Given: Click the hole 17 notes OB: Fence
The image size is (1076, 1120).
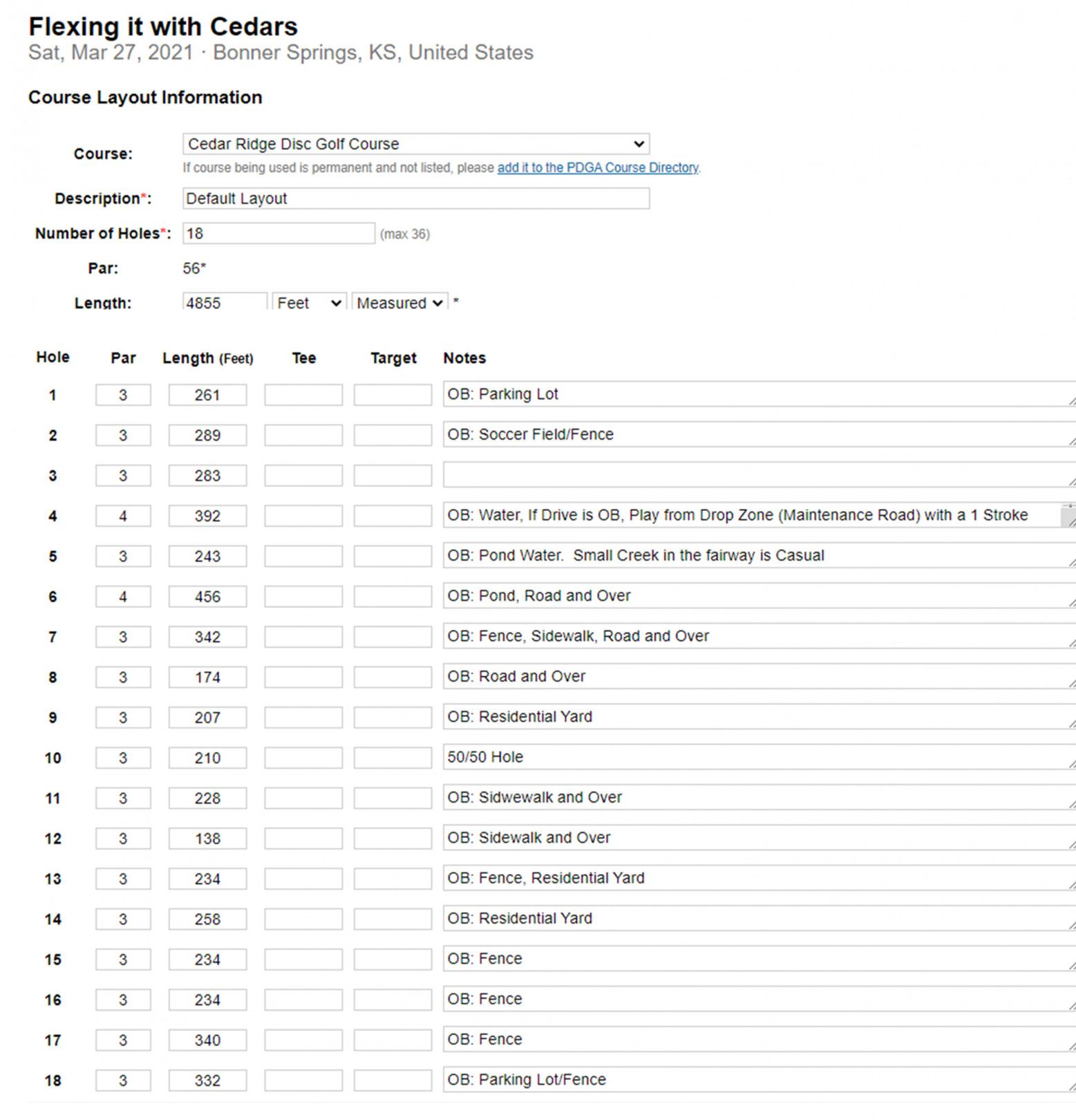Looking at the screenshot, I should click(759, 1039).
